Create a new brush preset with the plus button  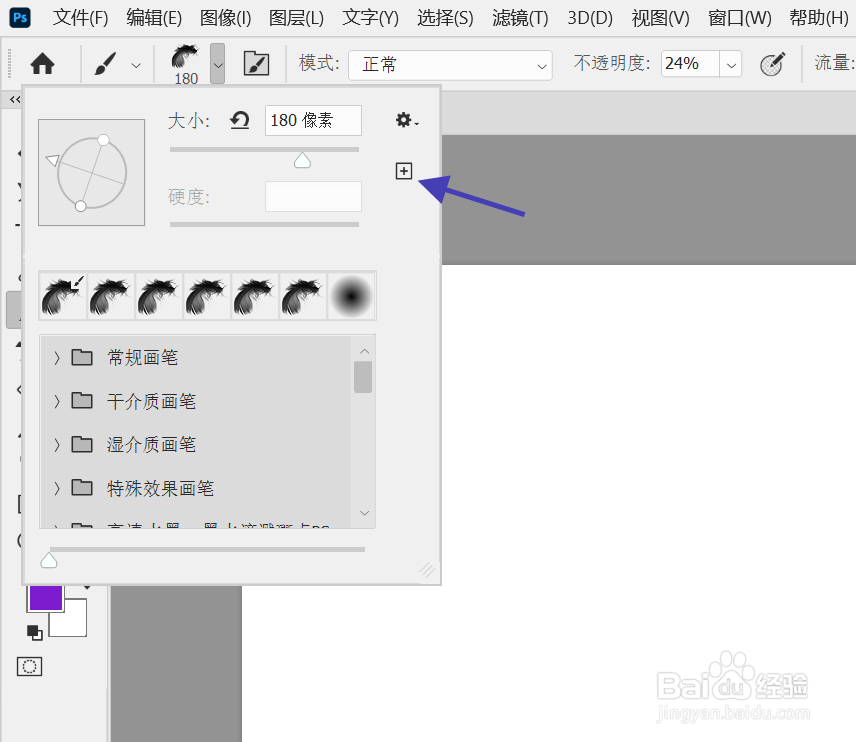pos(404,170)
